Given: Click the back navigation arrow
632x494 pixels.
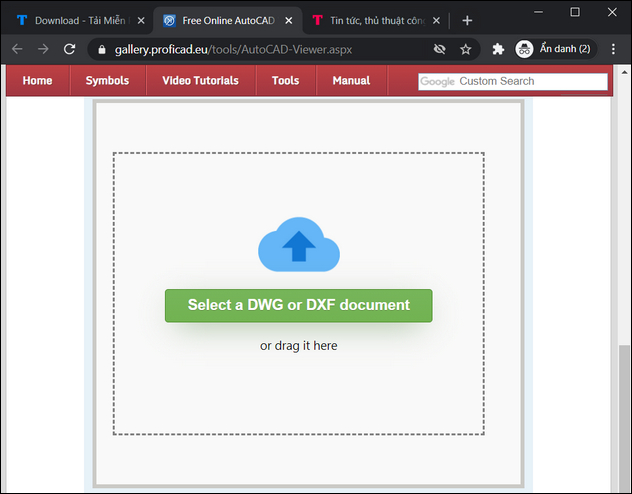Looking at the screenshot, I should point(17,49).
